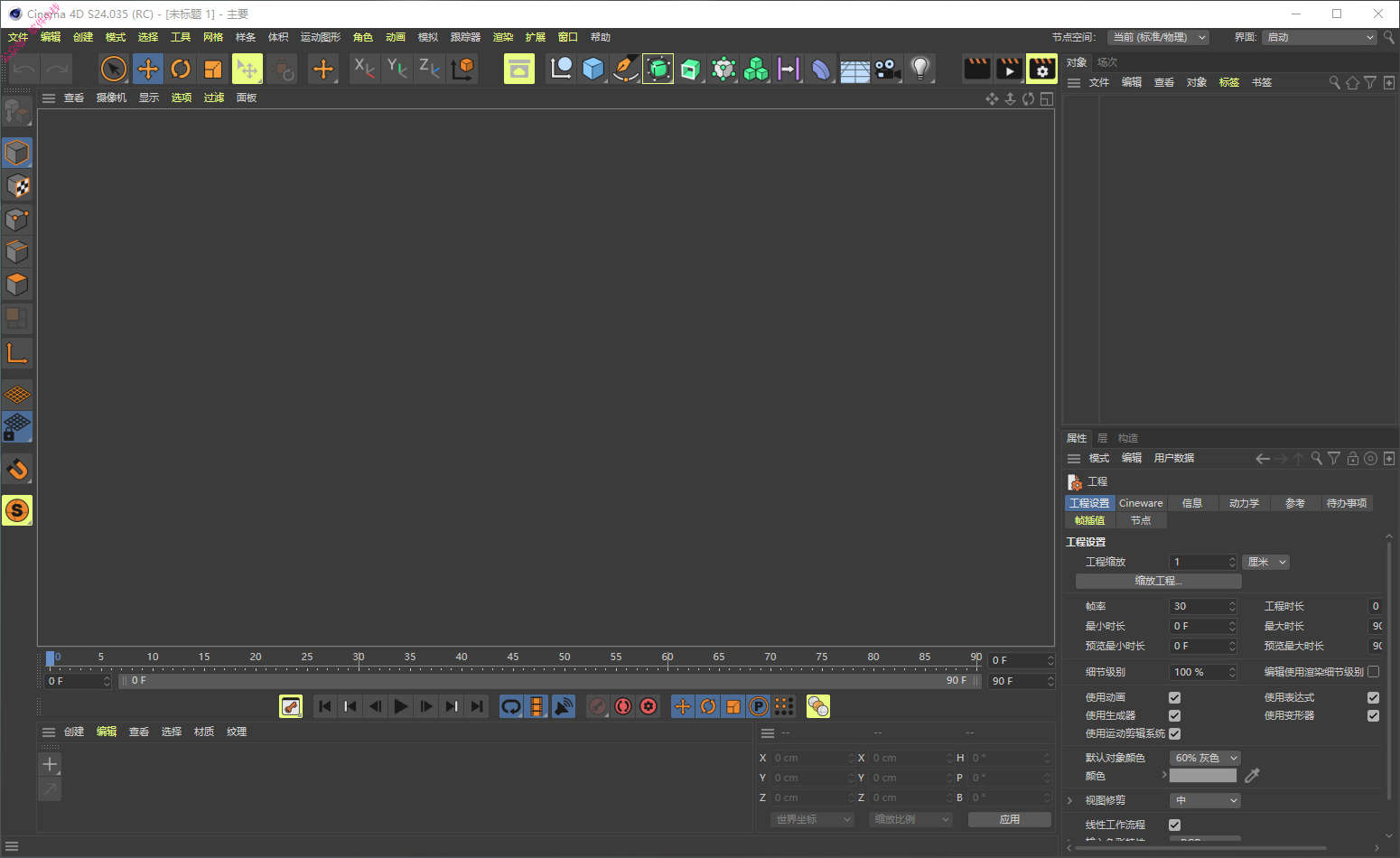Switch to Texture mode icon
Screen dimensions: 1400x858
click(x=17, y=186)
